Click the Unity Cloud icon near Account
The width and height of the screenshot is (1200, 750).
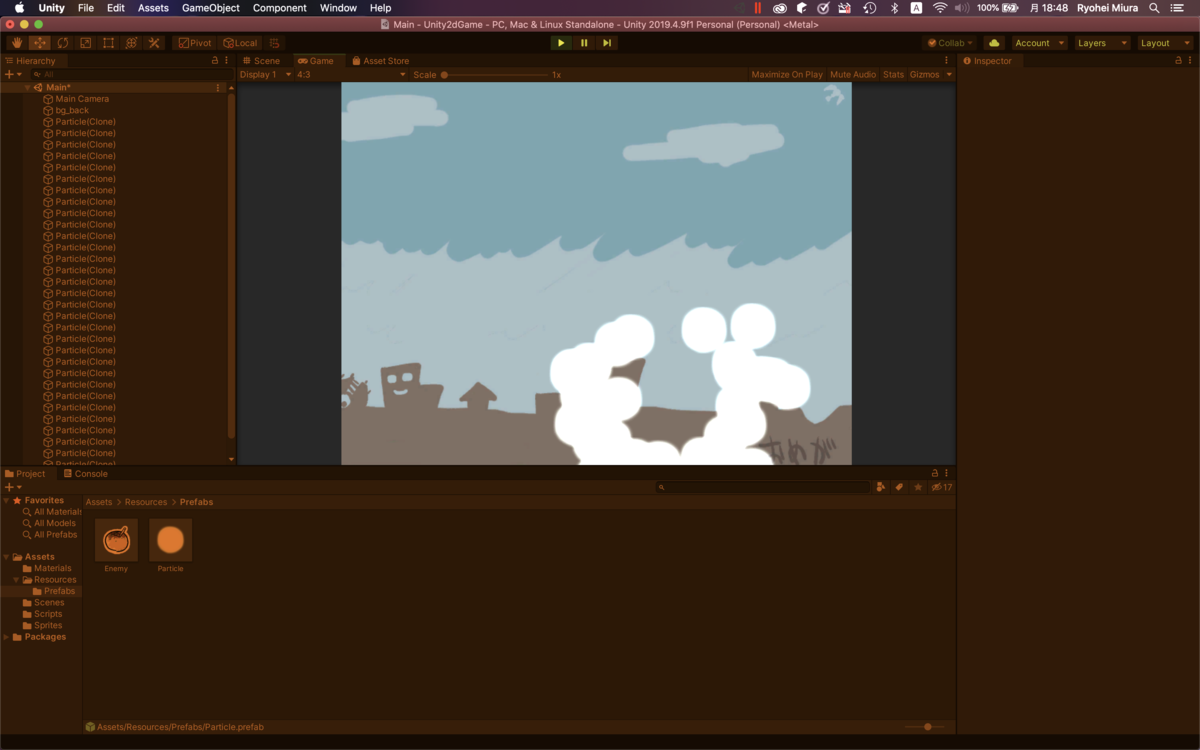coord(993,42)
